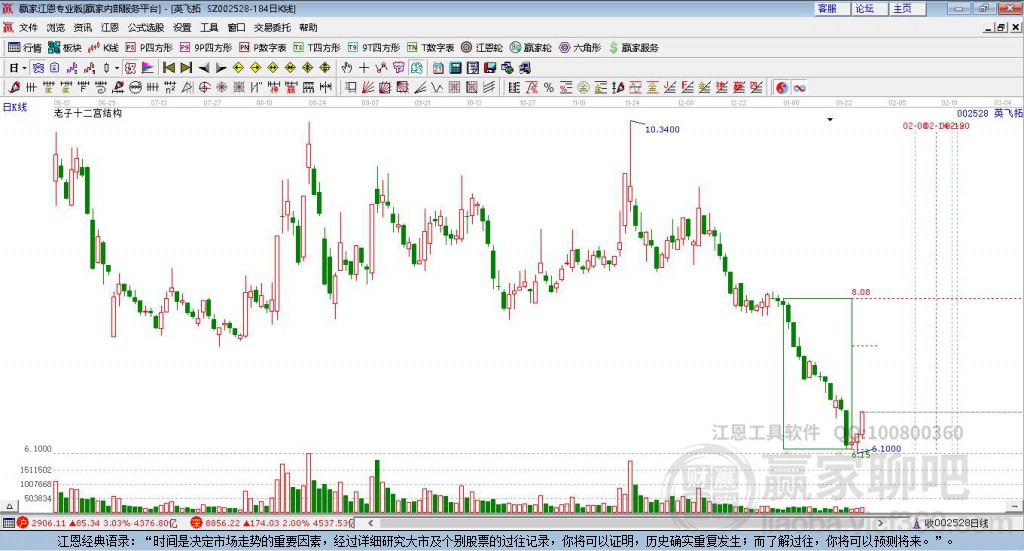The image size is (1024, 551).
Task: Open the 板块 sector view
Action: pyautogui.click(x=65, y=47)
